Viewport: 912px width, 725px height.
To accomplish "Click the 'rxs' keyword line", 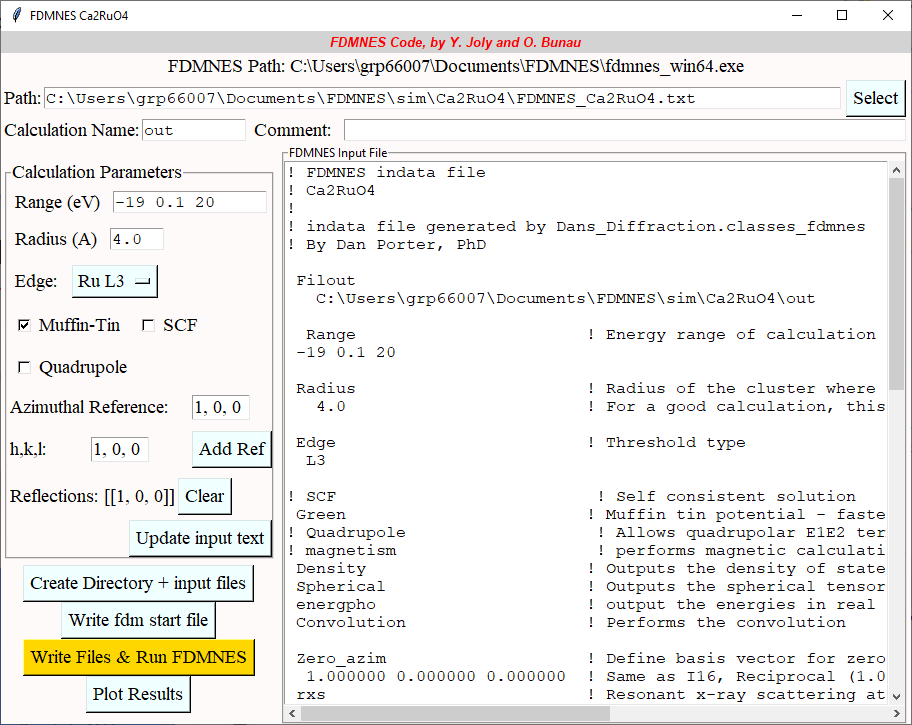I will click(311, 695).
